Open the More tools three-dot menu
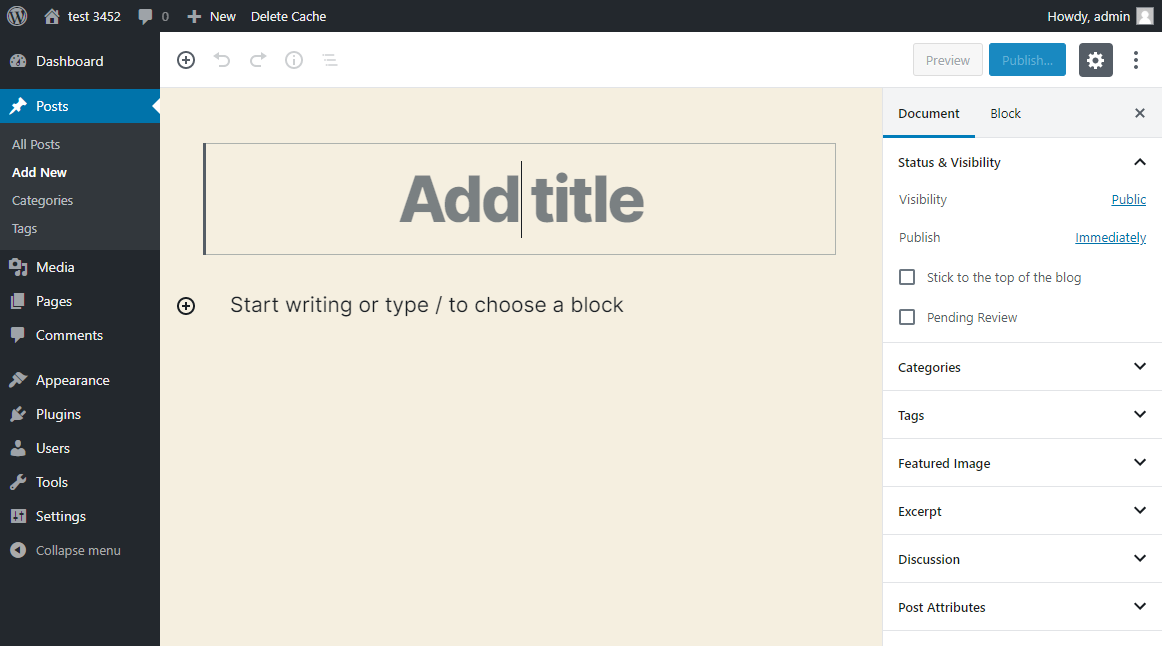1162x646 pixels. pyautogui.click(x=1136, y=60)
